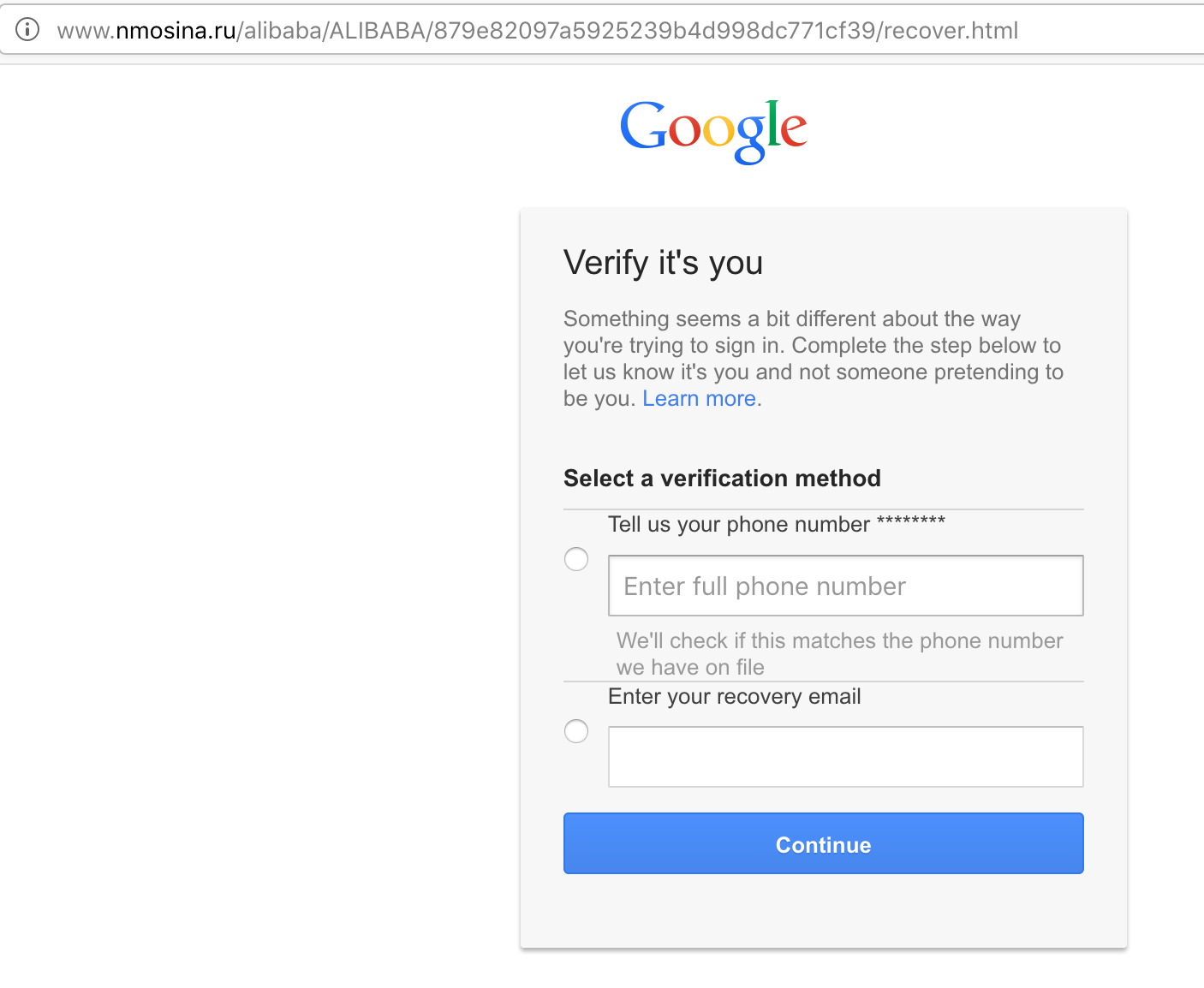The width and height of the screenshot is (1204, 988).
Task: Click the Verify it's you heading
Action: click(x=663, y=263)
